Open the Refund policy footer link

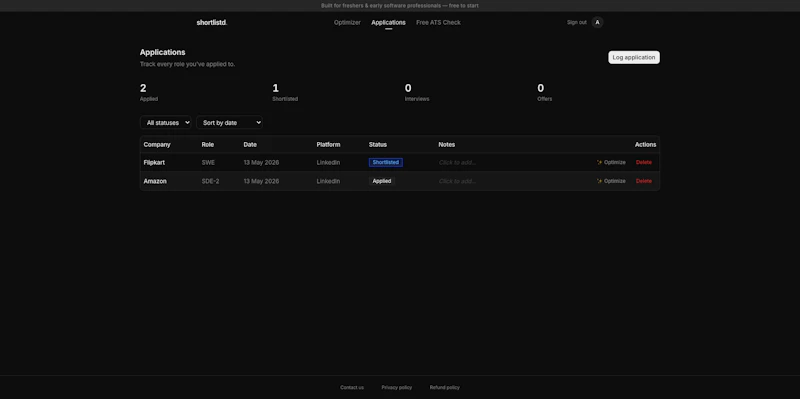pos(444,387)
